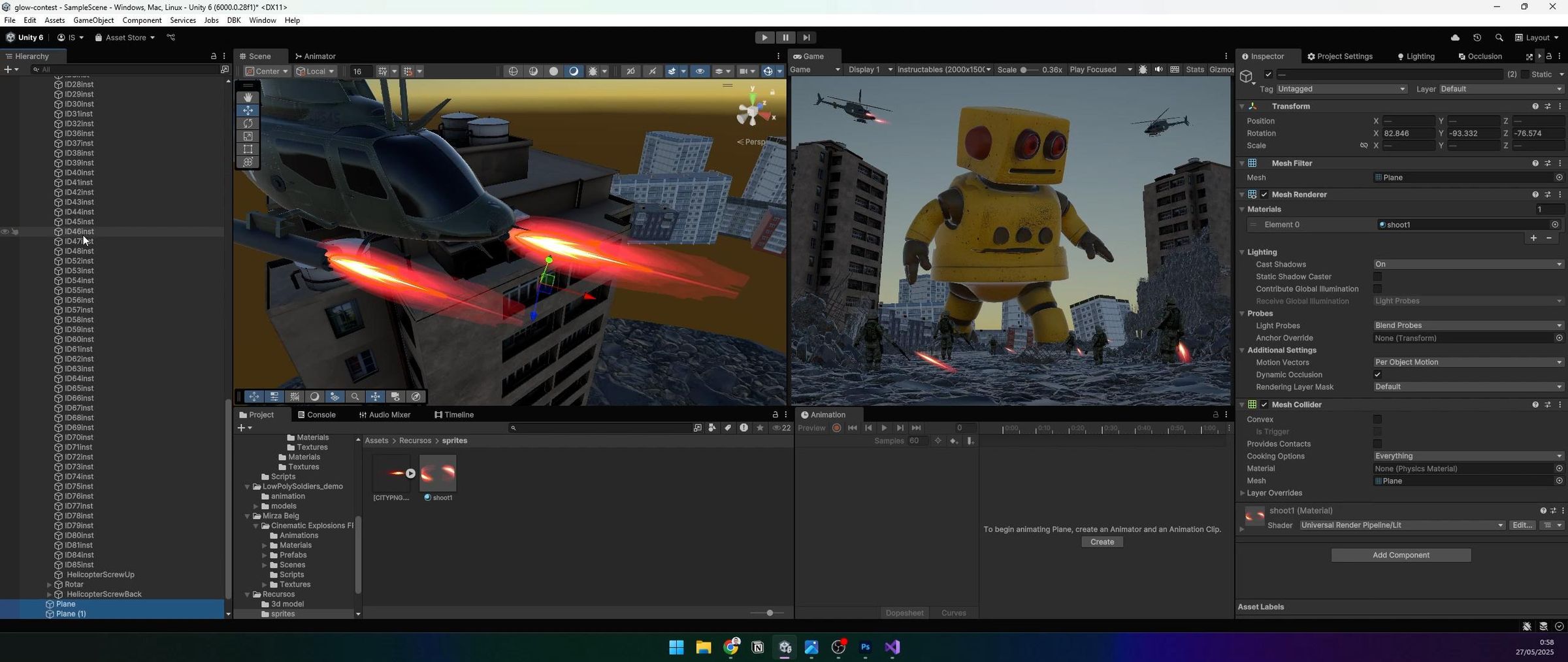Click Create to add an Animation Clip
Viewport: 1568px width, 662px height.
1102,542
